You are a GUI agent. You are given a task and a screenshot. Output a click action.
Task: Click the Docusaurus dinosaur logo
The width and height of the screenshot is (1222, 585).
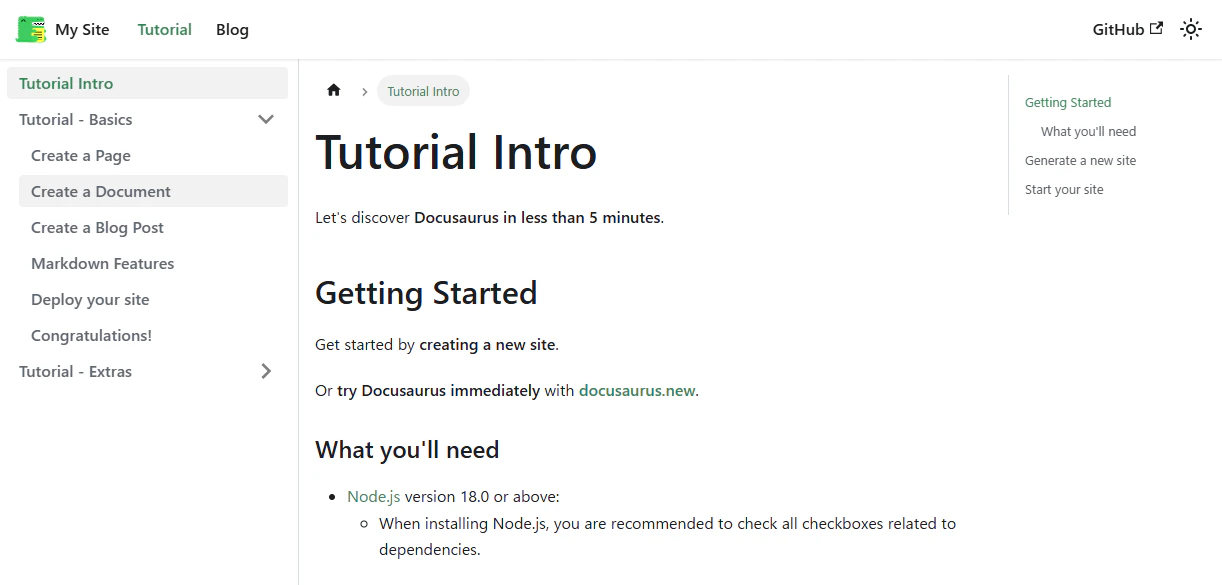click(31, 29)
